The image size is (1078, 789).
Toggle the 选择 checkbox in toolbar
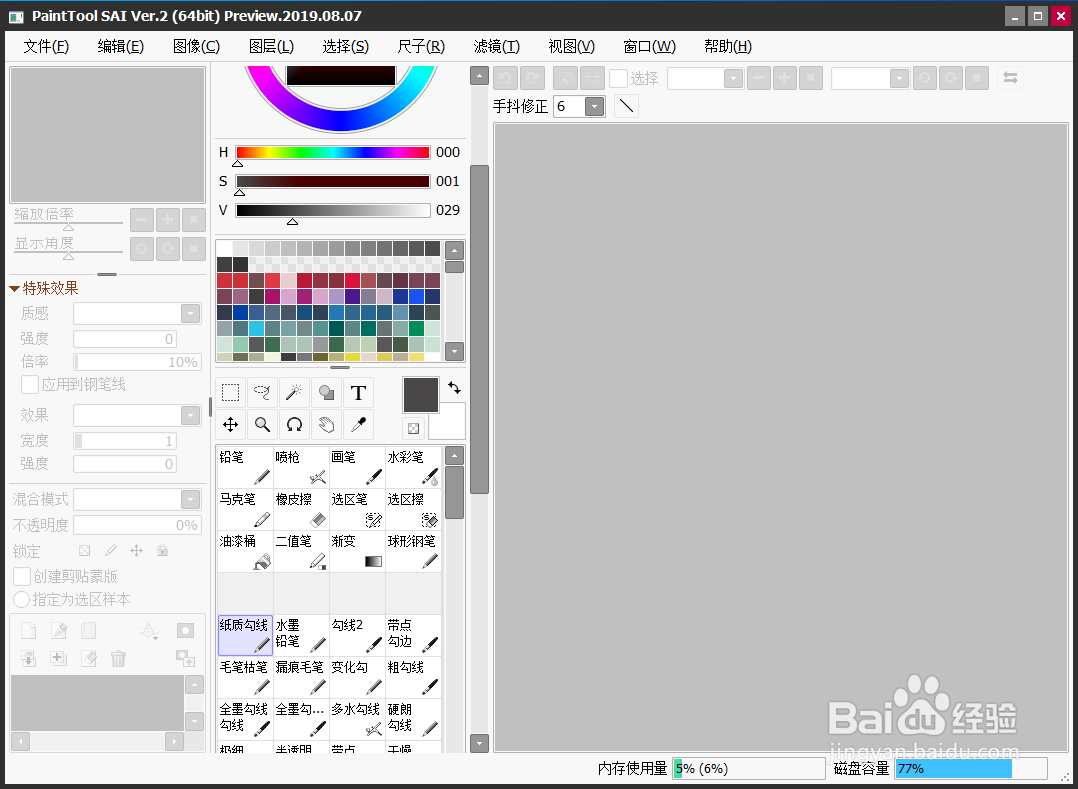619,78
